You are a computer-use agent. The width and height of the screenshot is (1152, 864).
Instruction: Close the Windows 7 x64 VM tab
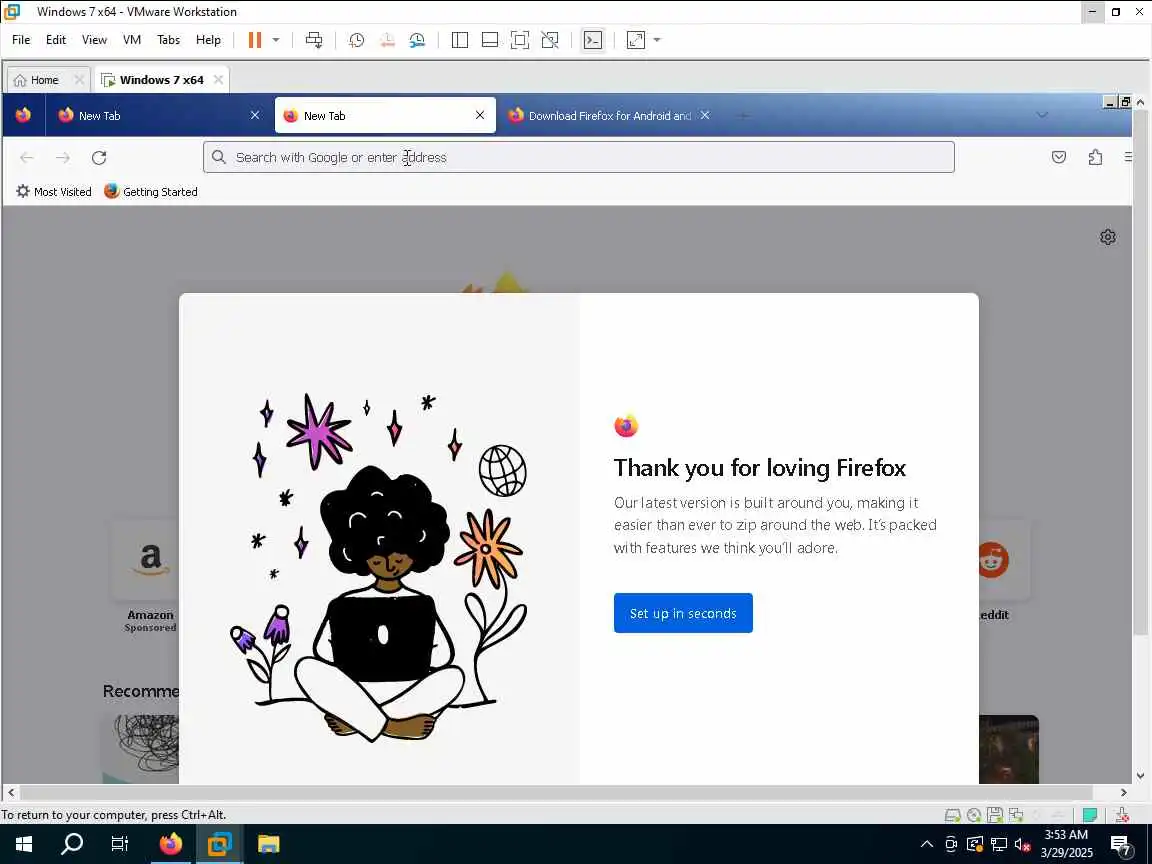[x=218, y=79]
